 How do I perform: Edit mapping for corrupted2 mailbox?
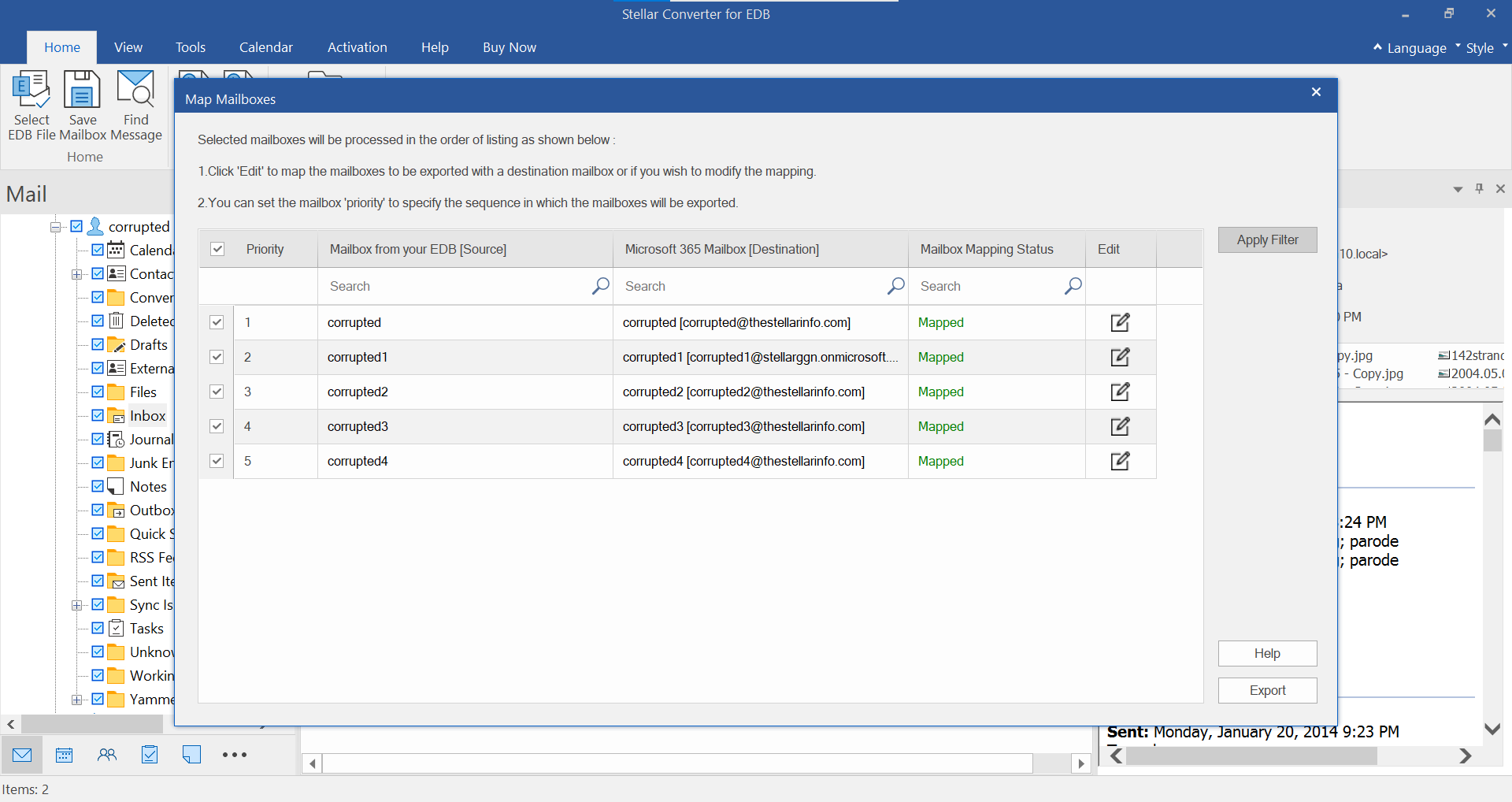point(1120,392)
